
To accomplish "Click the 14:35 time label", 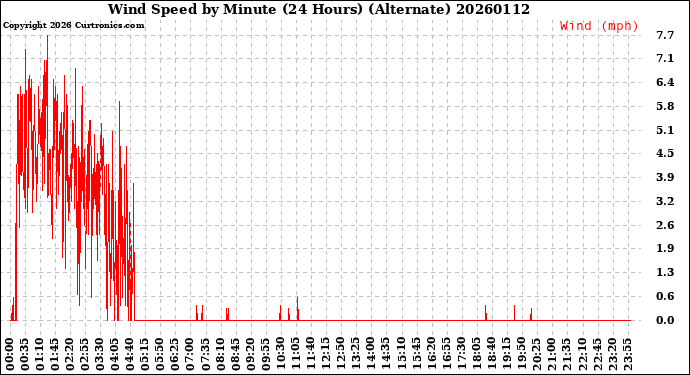I will point(386,354).
